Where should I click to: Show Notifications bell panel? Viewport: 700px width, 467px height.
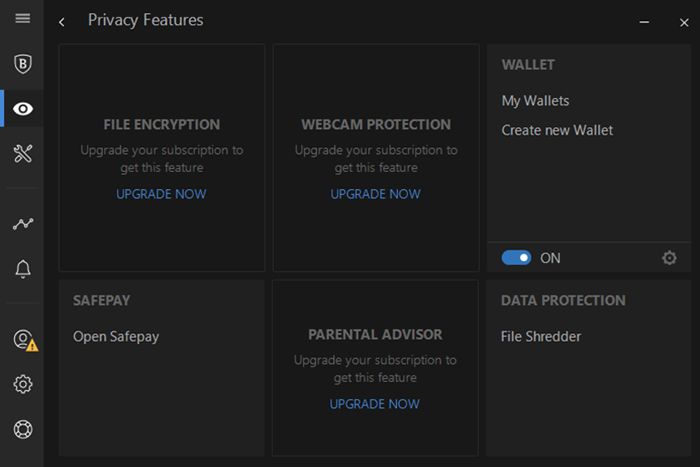(22, 268)
